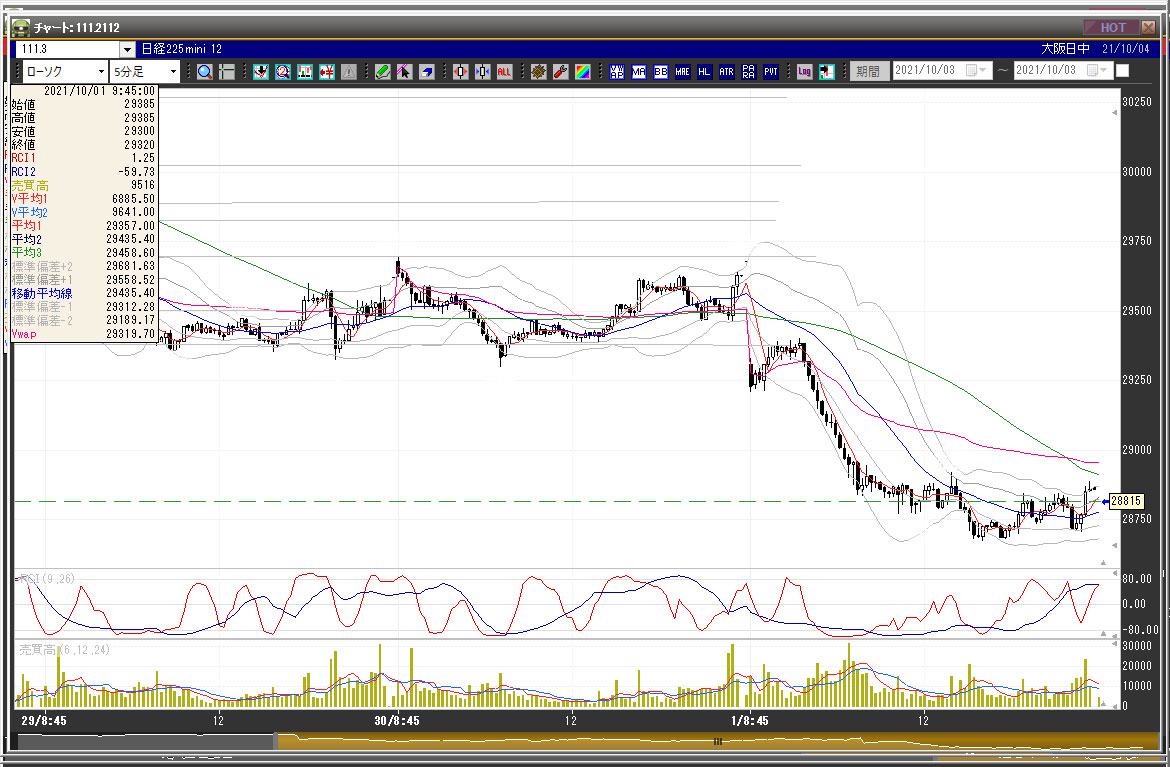Screen dimensions: 1170x767
Task: Select the eraser tool
Action: pyautogui.click(x=427, y=72)
